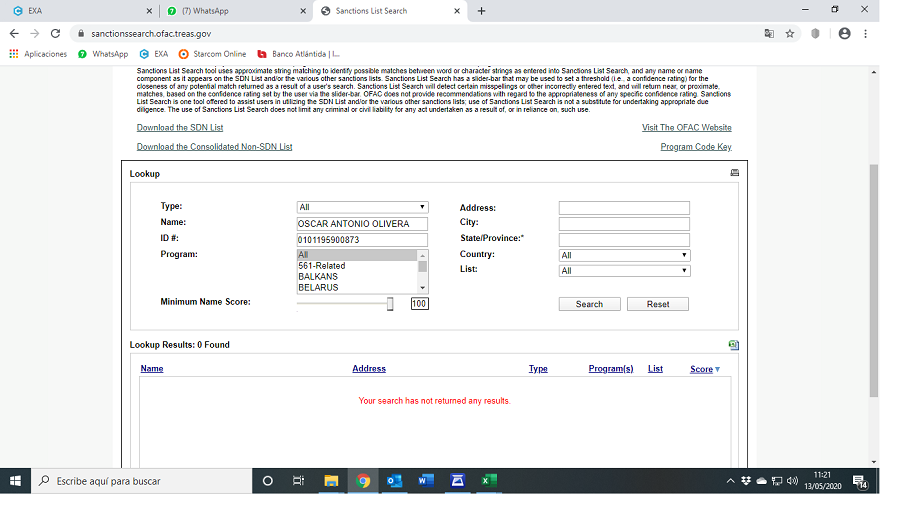Open Outlook from the Windows taskbar

point(395,481)
